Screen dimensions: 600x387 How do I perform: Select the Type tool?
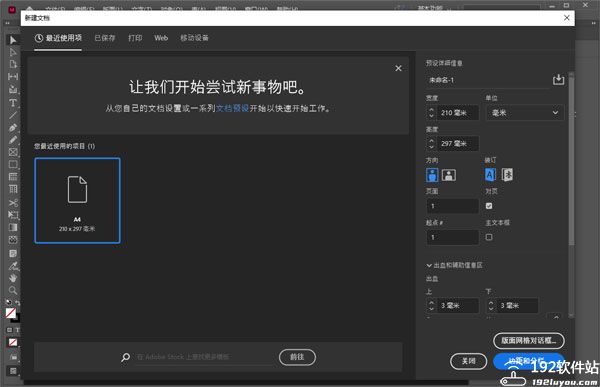pyautogui.click(x=13, y=102)
